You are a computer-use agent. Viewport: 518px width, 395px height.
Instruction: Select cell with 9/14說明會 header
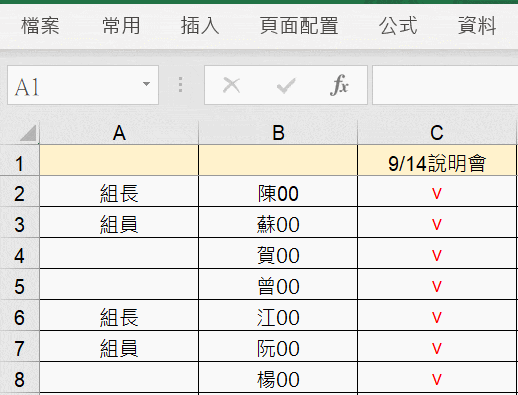click(437, 160)
